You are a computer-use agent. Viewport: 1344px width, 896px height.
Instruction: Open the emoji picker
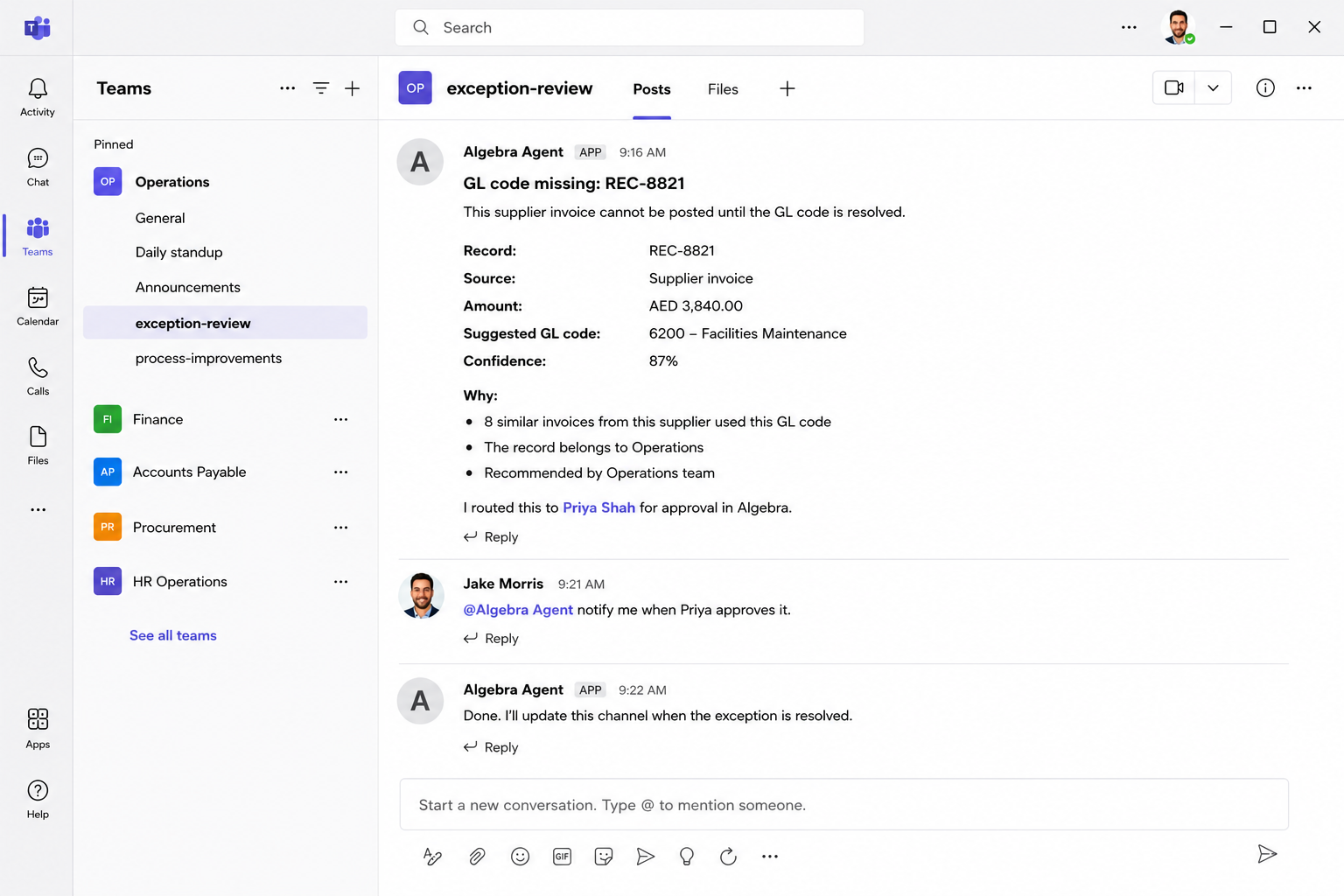(x=520, y=857)
